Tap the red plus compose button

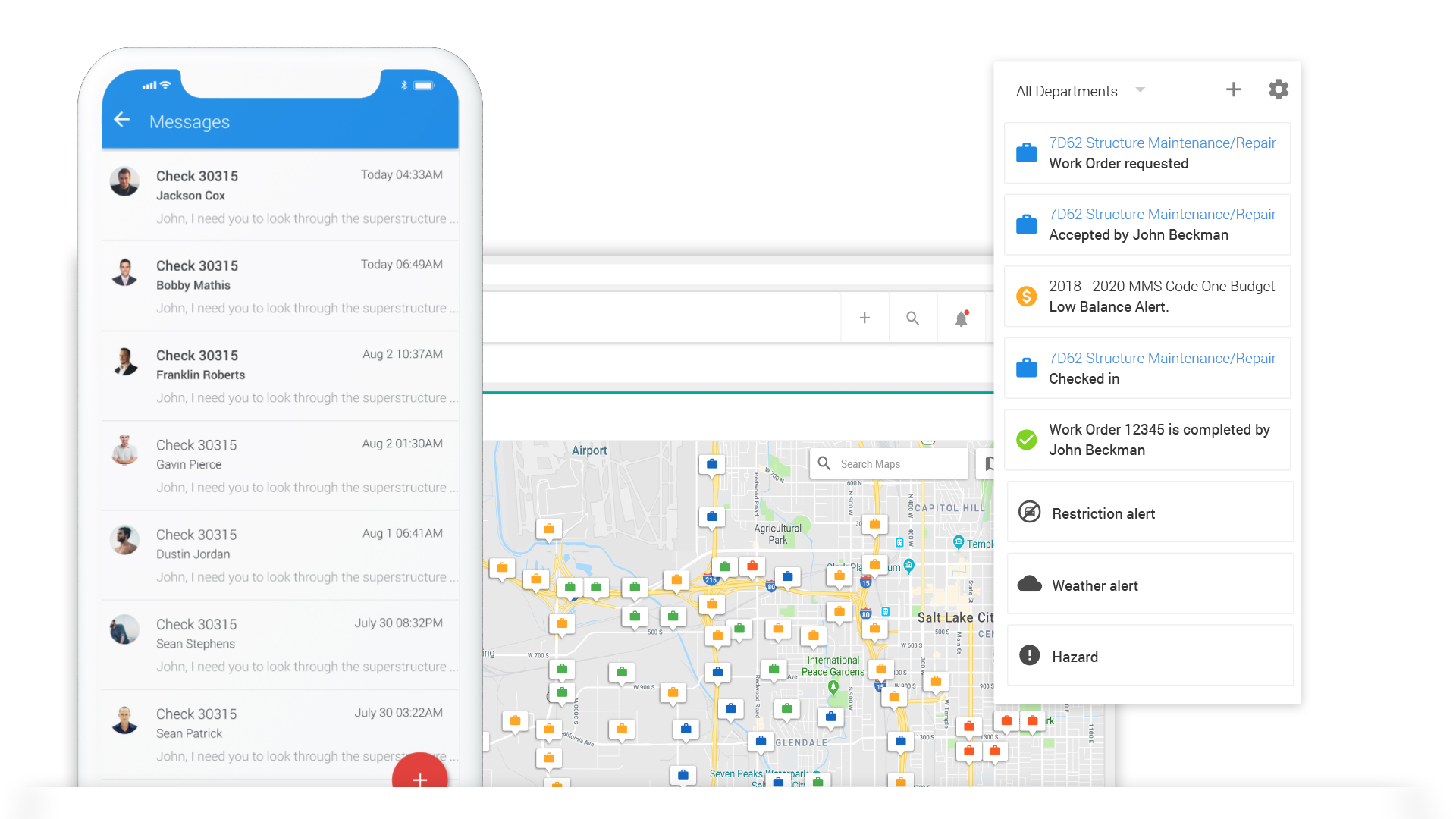coord(419,770)
